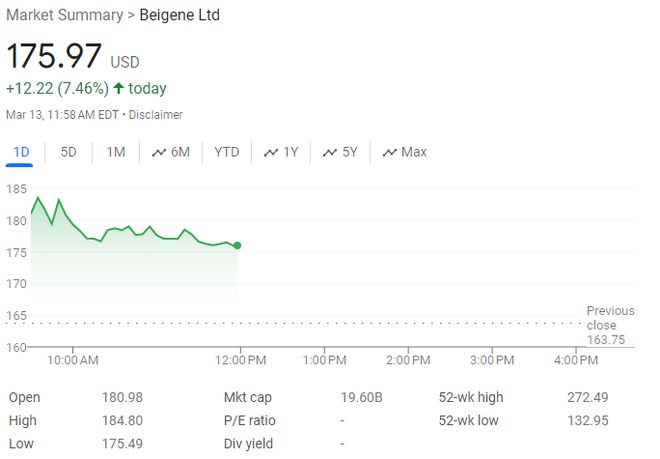
Task: Open the Disclaimer link
Action: (155, 115)
